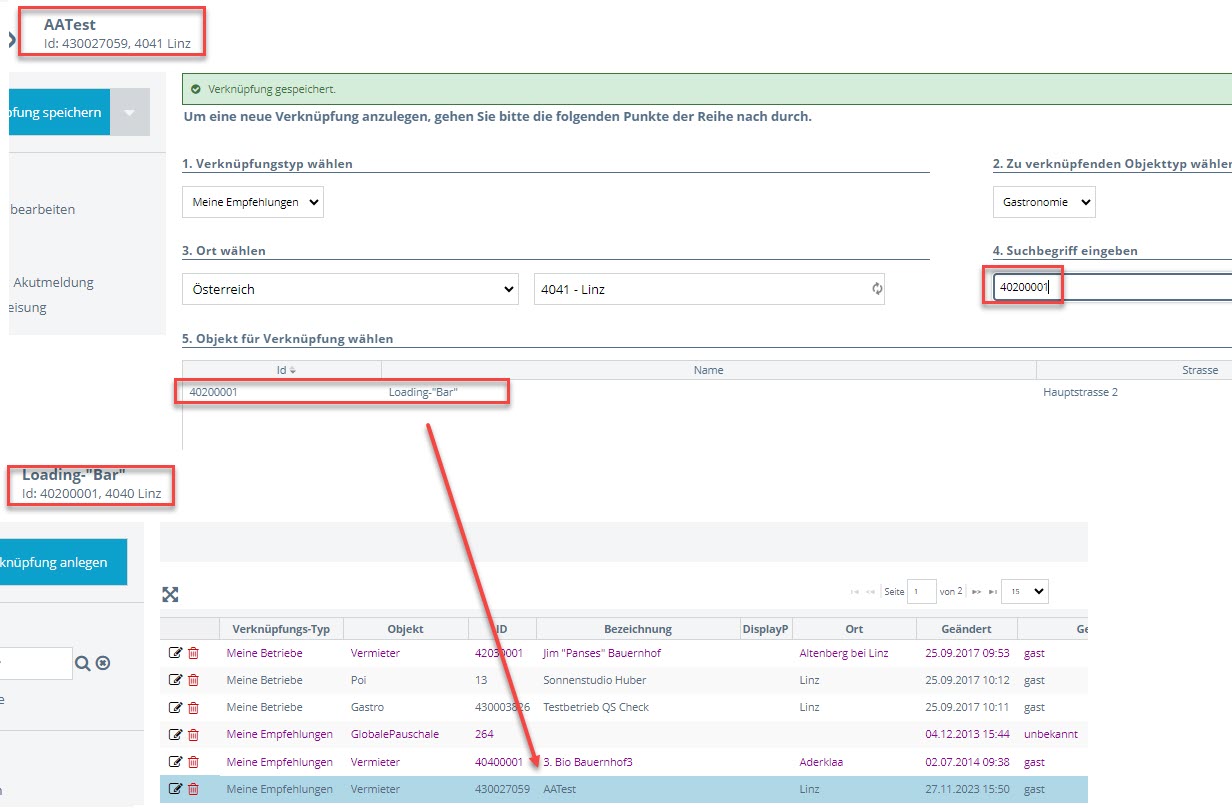Click the GlobalePauschale object cell
The image size is (1232, 808).
[x=394, y=734]
